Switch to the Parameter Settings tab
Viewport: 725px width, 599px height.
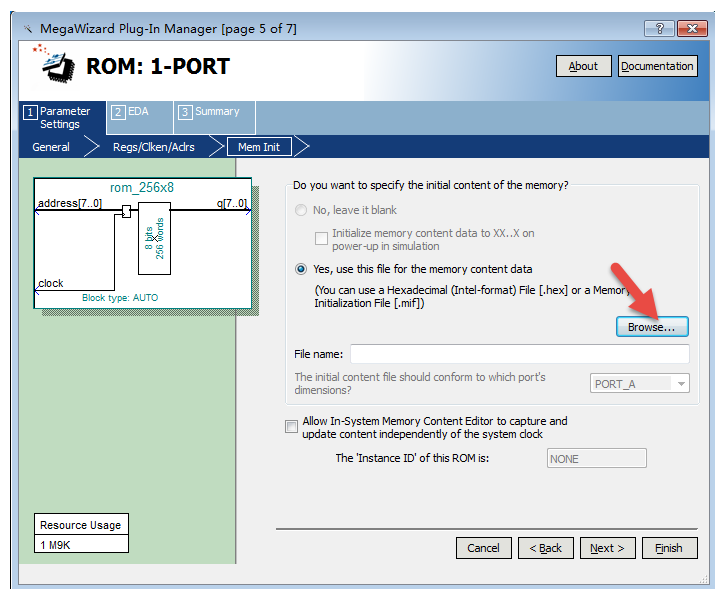click(x=62, y=117)
